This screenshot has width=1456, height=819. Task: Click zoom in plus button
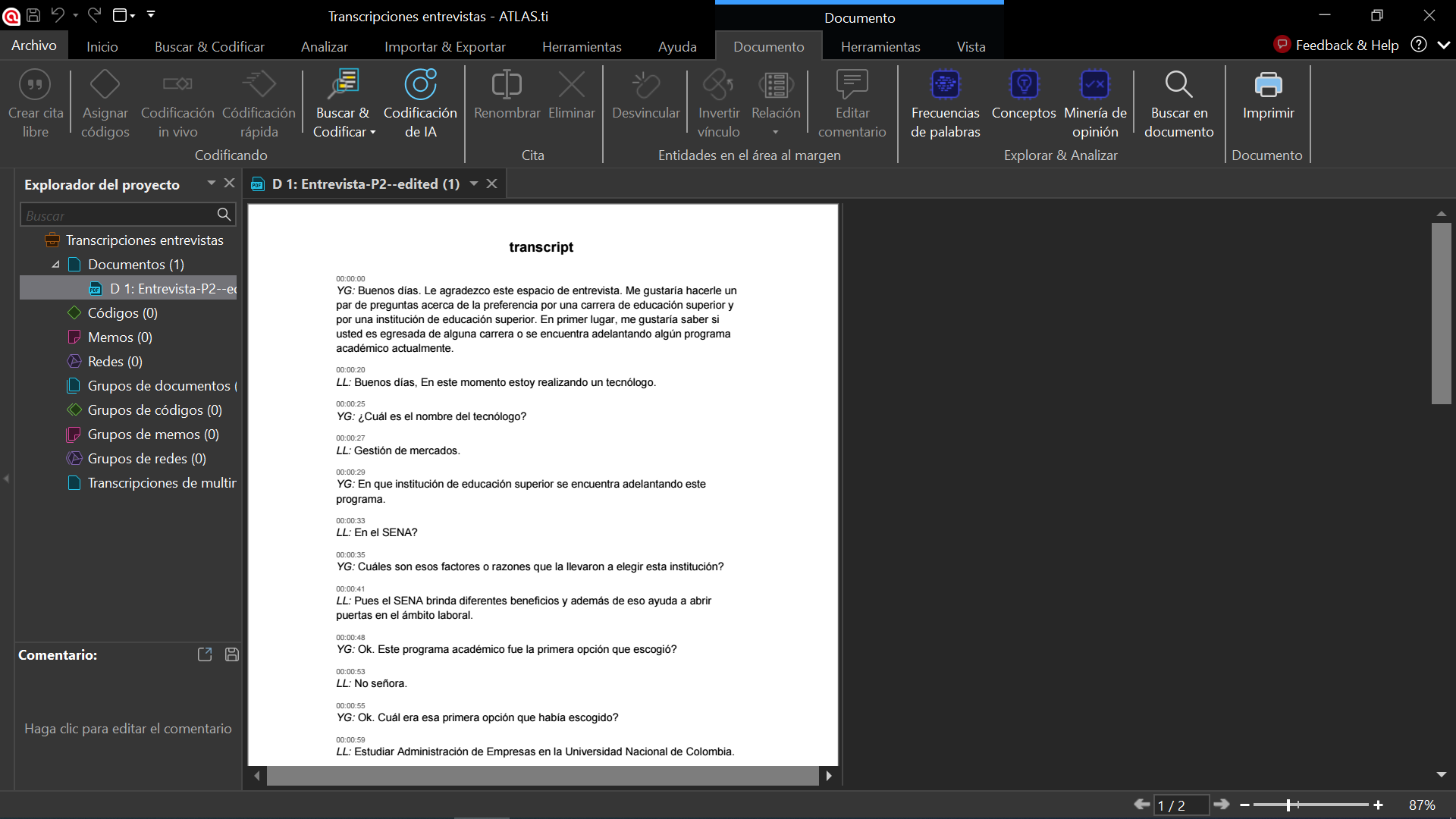(x=1378, y=805)
